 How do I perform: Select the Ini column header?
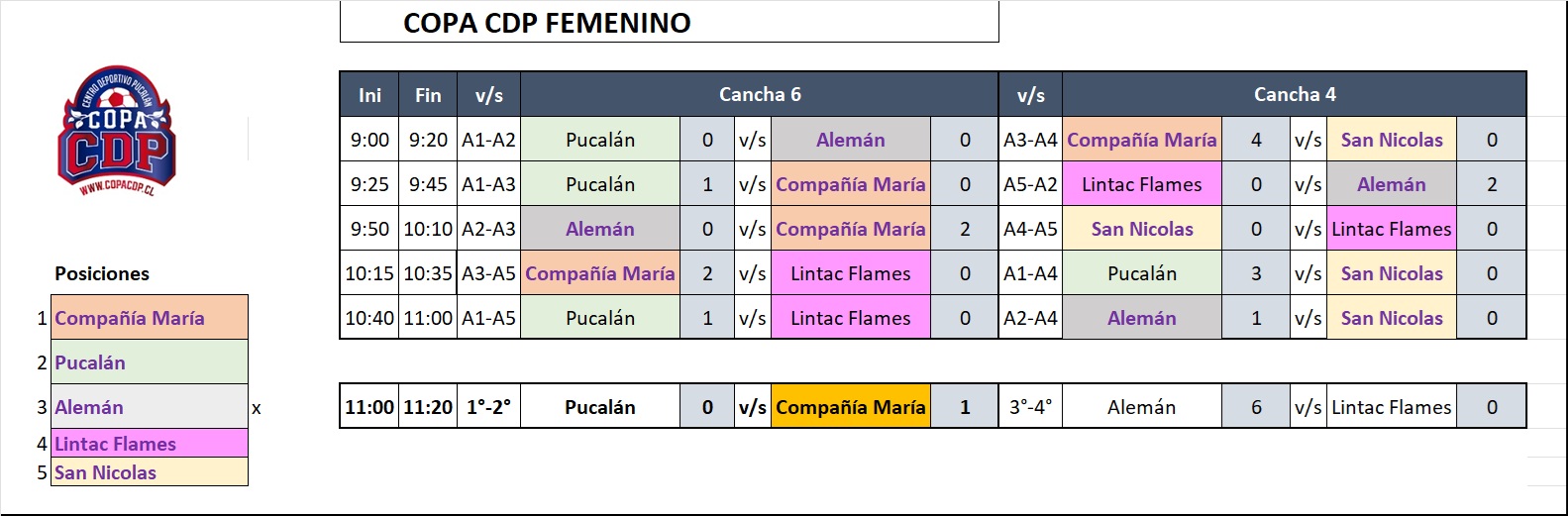[x=369, y=95]
